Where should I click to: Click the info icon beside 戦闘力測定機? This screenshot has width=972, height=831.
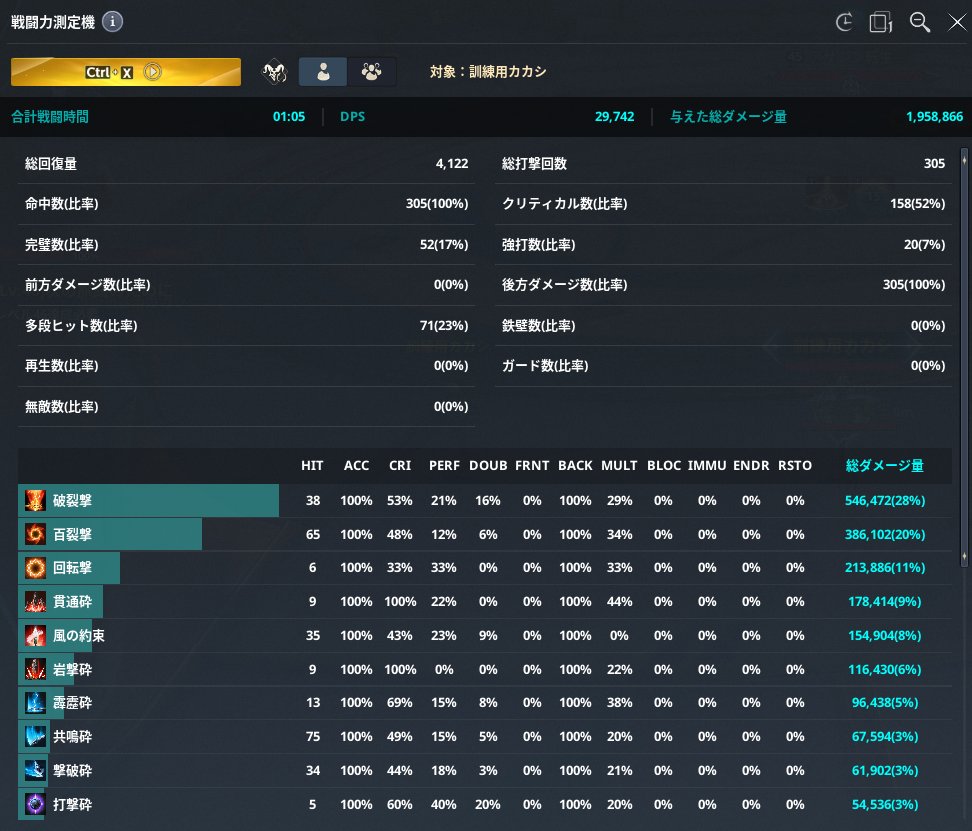112,22
